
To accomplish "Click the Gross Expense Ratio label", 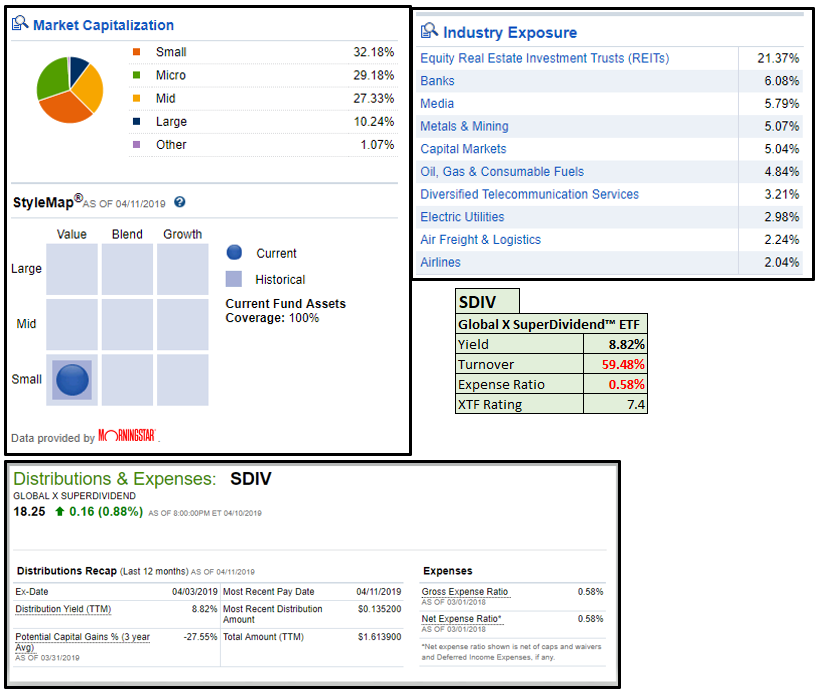I will click(x=465, y=591).
